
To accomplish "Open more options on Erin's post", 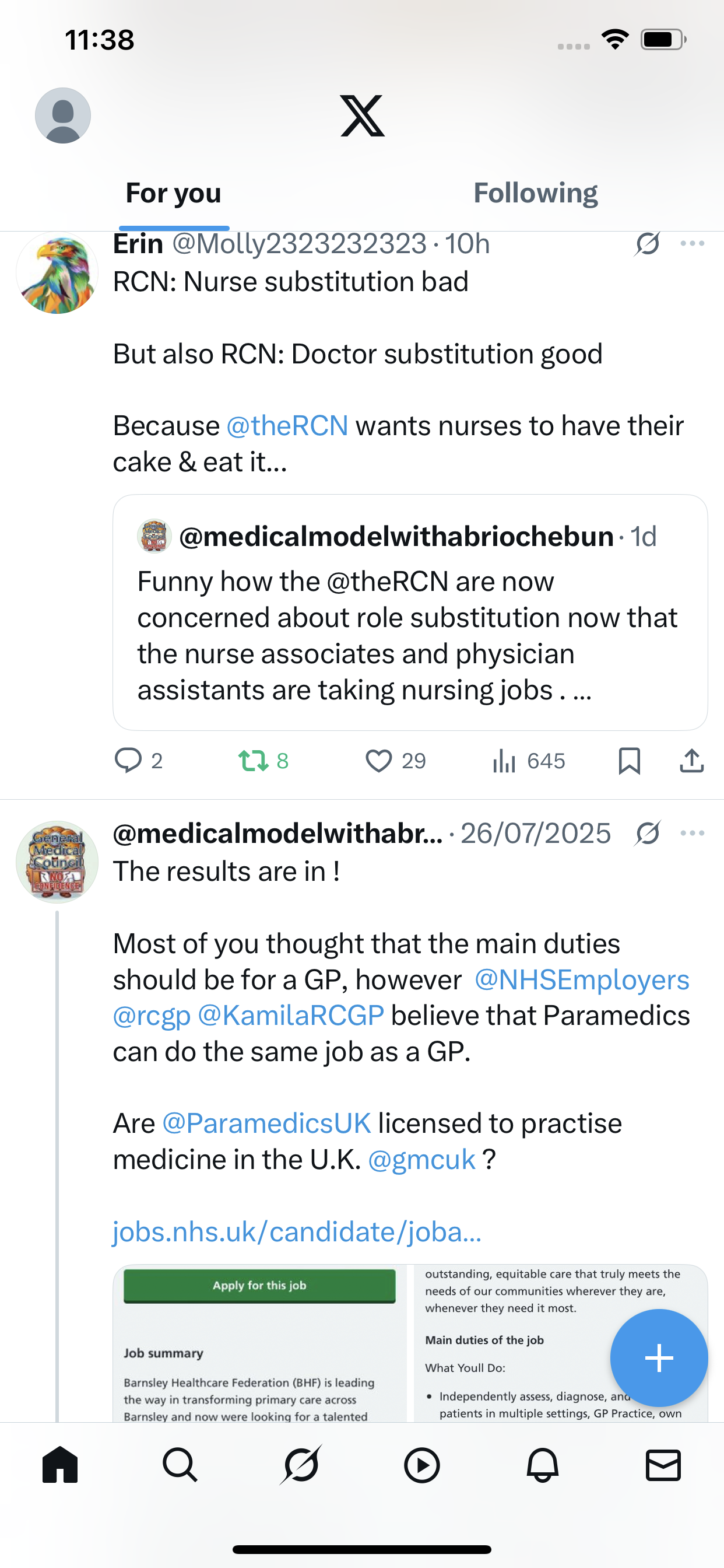I will pyautogui.click(x=693, y=243).
